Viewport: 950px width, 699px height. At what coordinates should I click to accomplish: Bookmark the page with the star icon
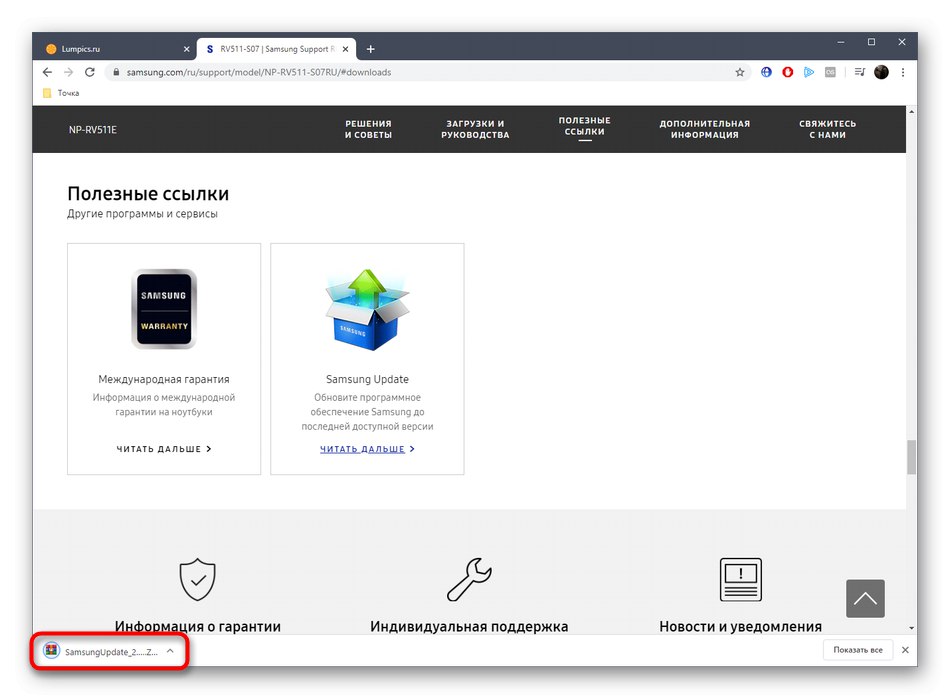pos(740,72)
